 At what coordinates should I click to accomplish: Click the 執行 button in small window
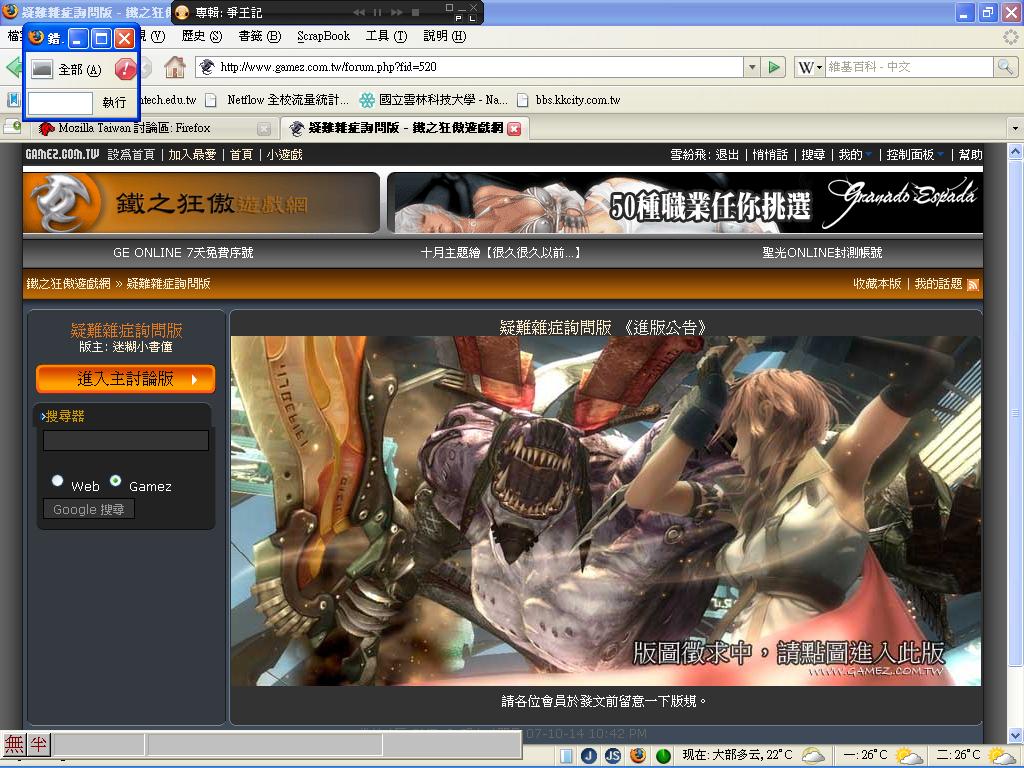pyautogui.click(x=114, y=103)
